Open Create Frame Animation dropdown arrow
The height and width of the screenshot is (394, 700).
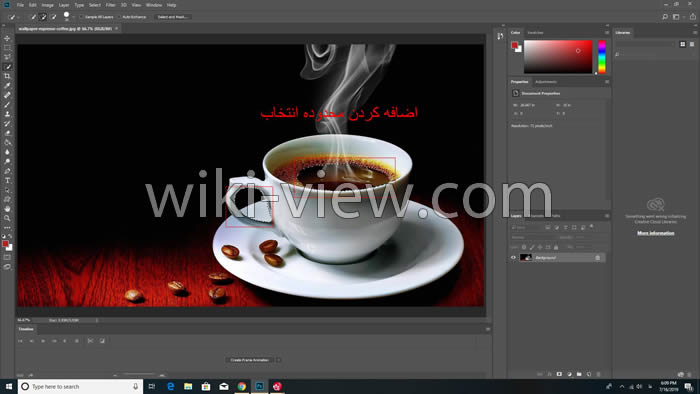pyautogui.click(x=278, y=360)
